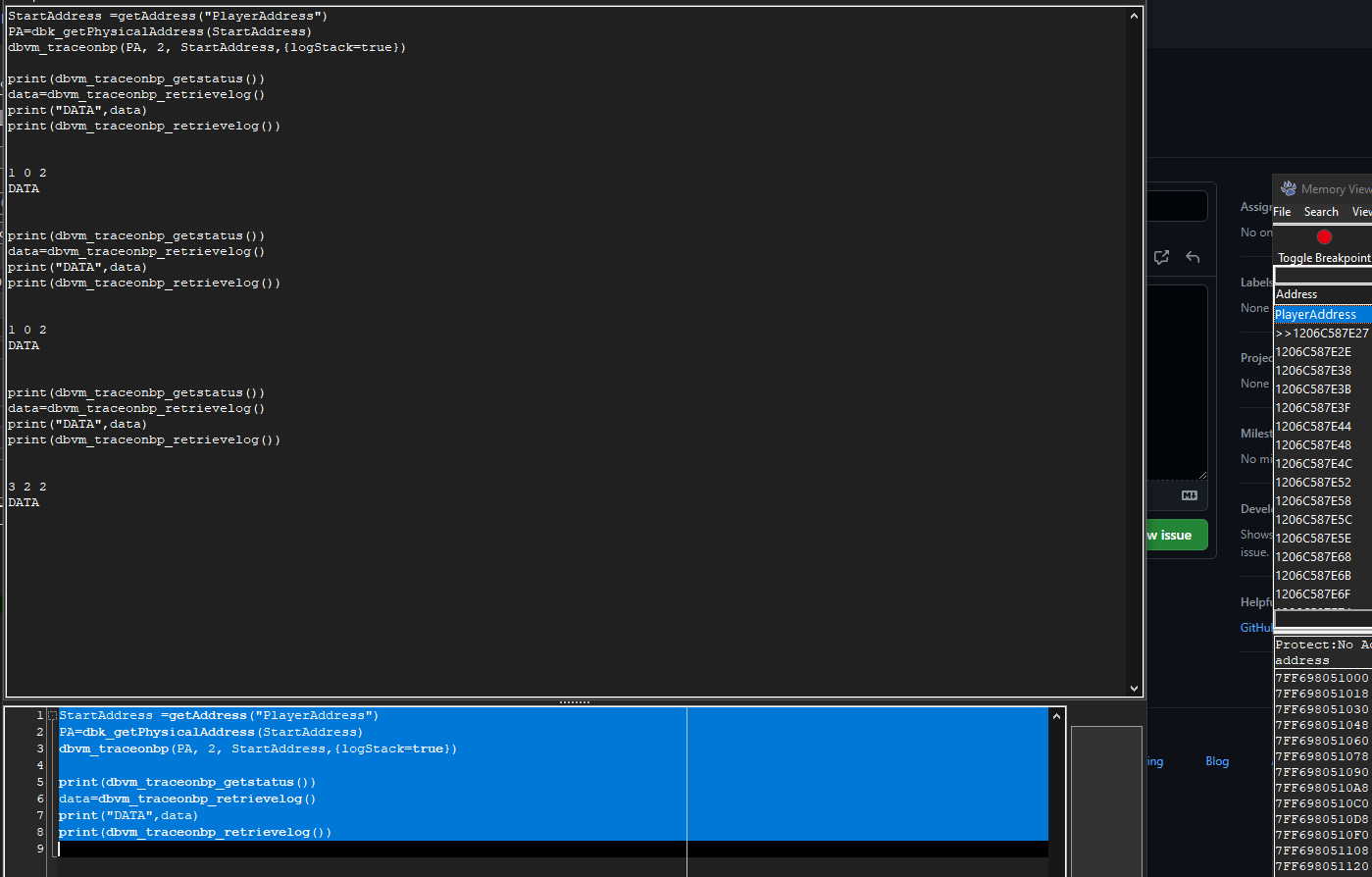
Task: Click the red Toggle Breakpoint icon
Action: pos(1324,235)
